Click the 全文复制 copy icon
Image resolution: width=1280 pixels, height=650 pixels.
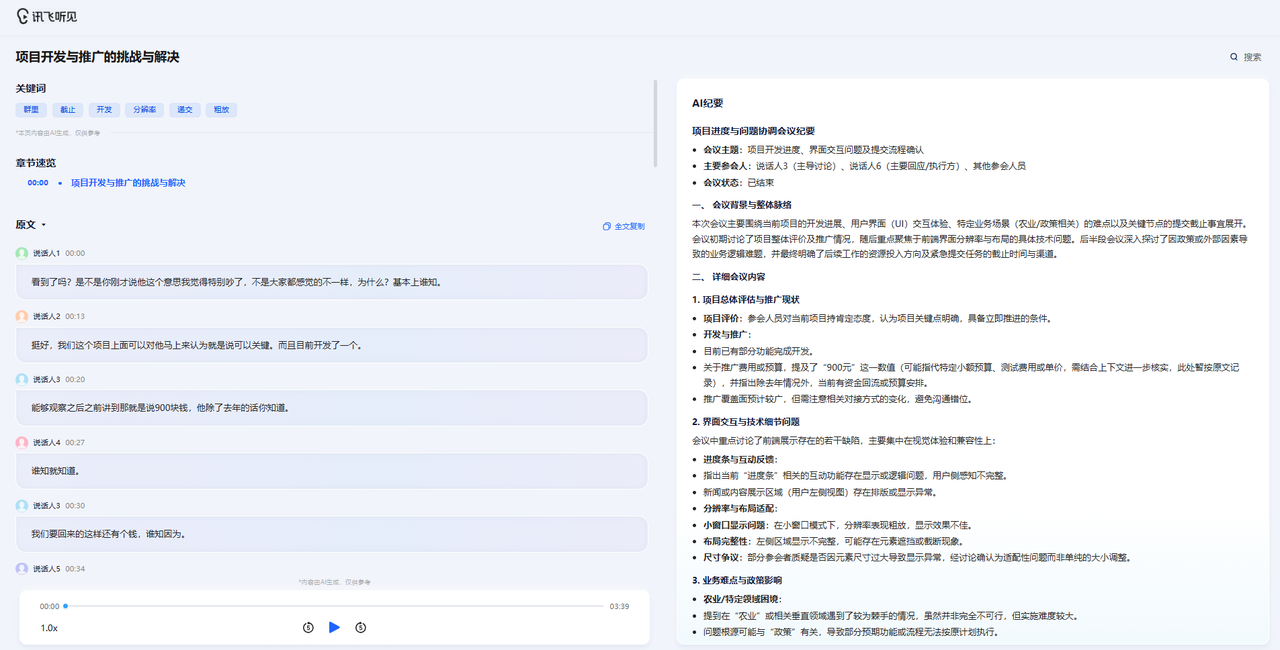[606, 227]
